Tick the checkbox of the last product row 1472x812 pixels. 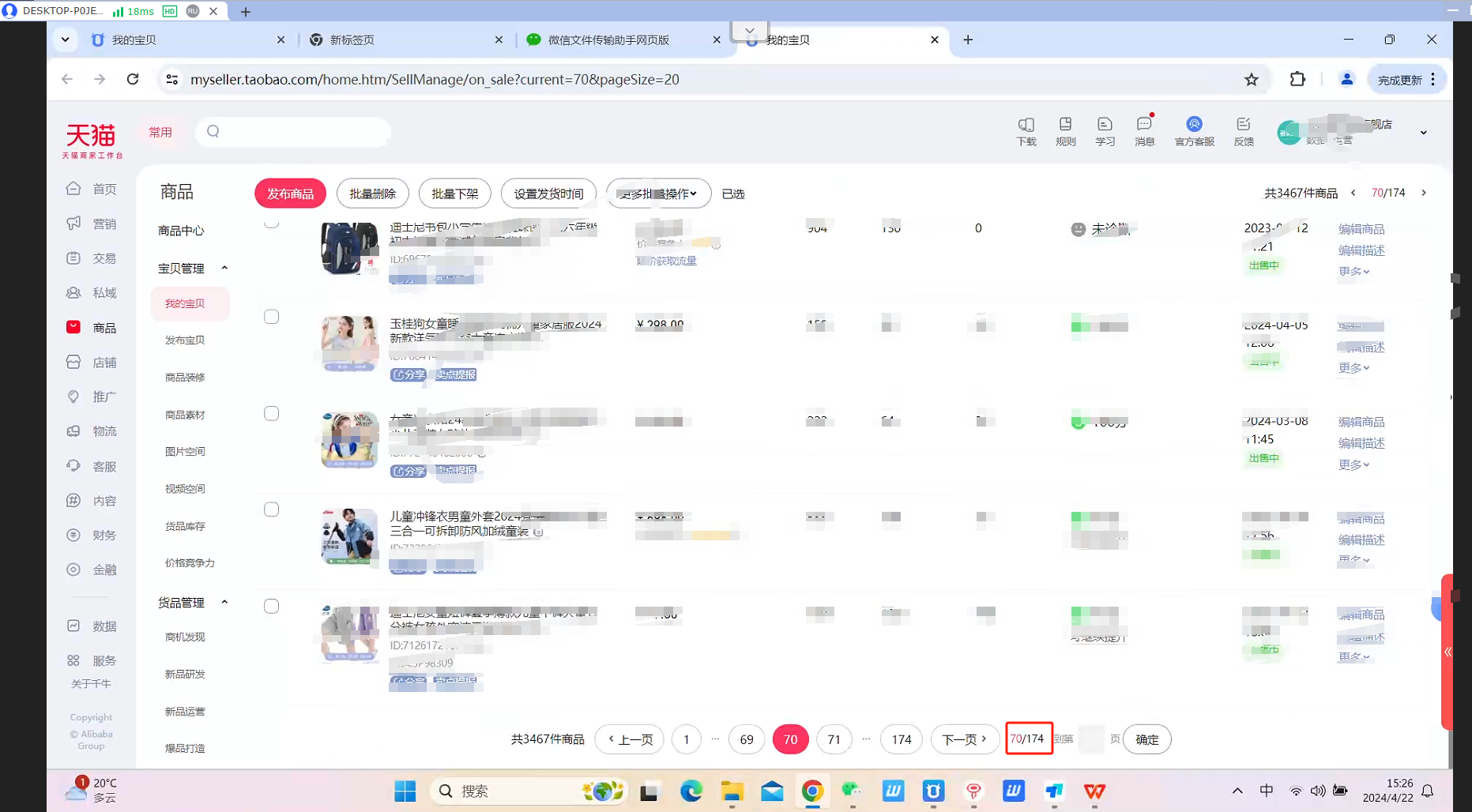click(x=271, y=606)
